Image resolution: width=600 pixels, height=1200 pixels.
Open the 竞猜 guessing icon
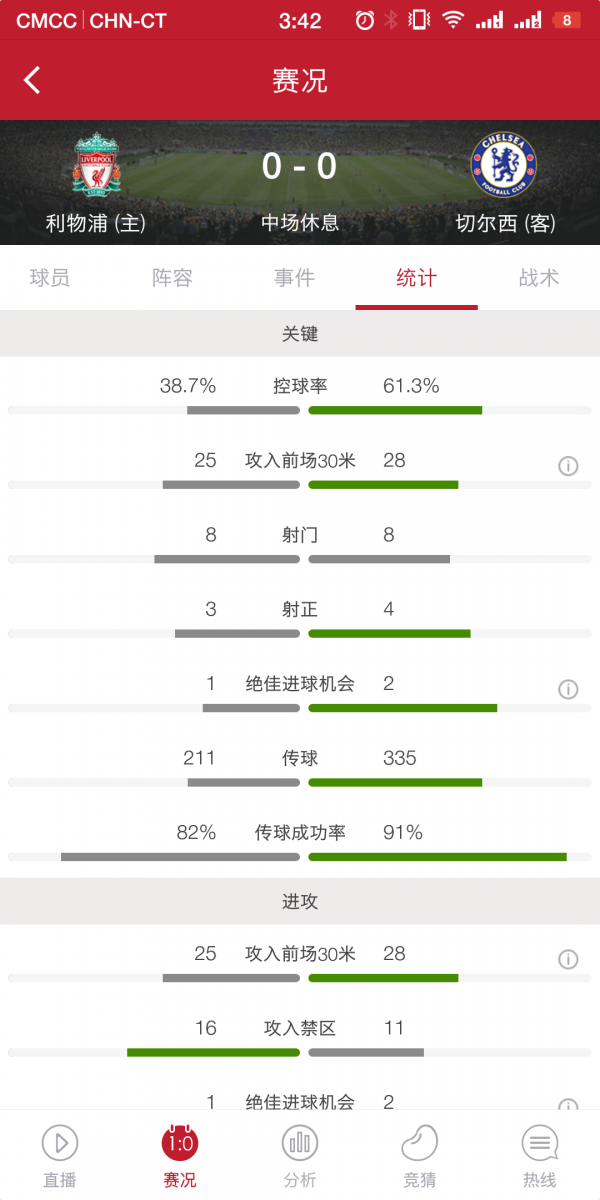pyautogui.click(x=420, y=1143)
